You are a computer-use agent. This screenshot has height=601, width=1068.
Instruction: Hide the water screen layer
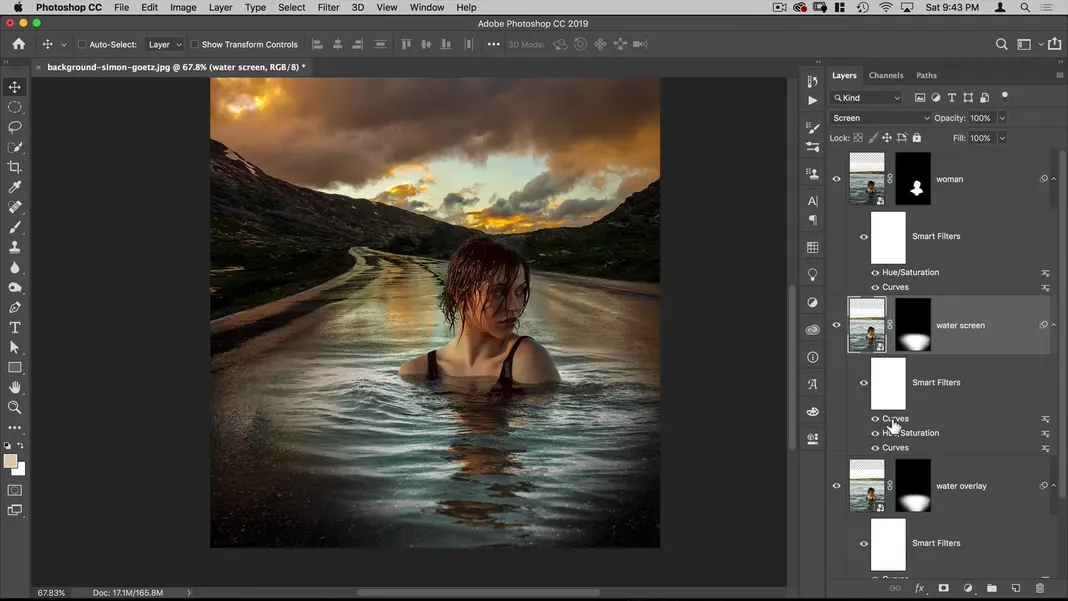pos(836,325)
